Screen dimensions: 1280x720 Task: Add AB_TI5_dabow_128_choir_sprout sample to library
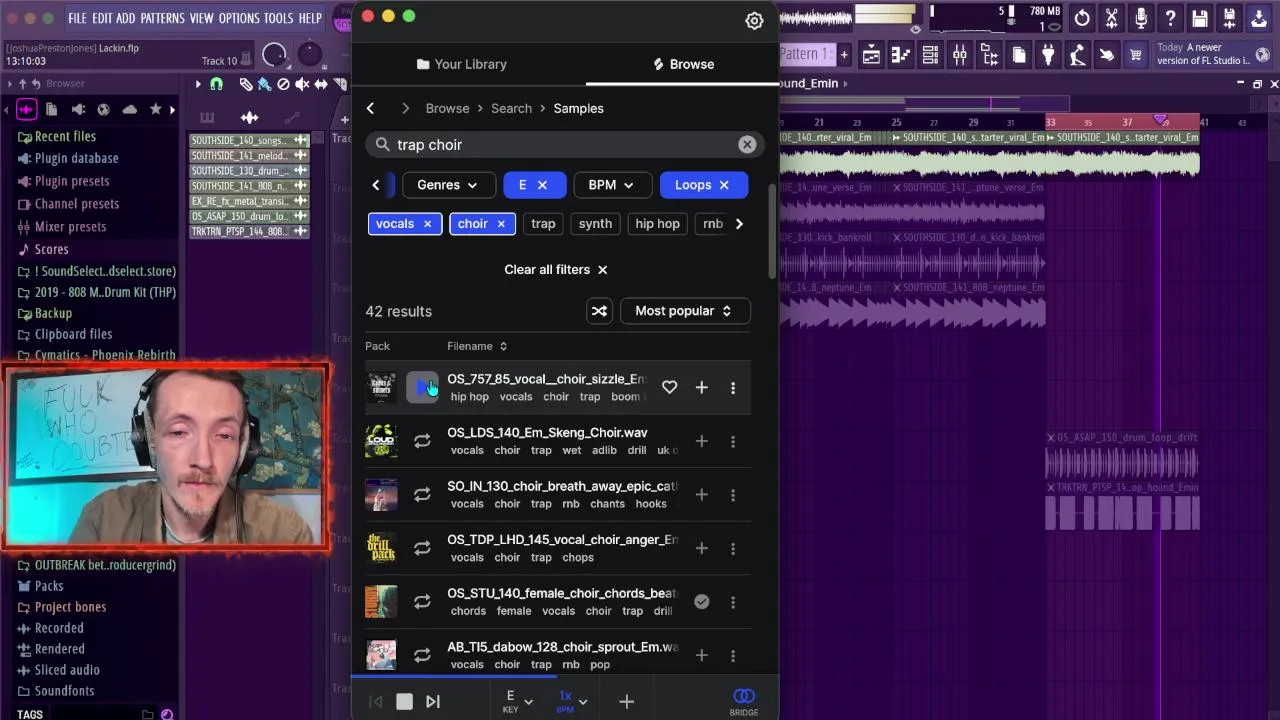click(x=701, y=655)
